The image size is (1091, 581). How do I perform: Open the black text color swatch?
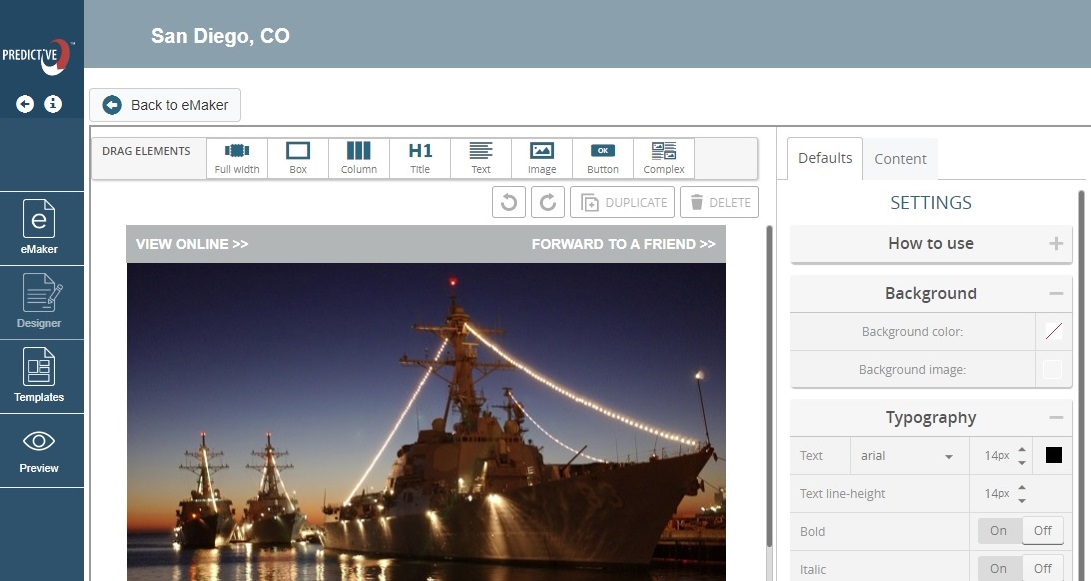pos(1053,456)
